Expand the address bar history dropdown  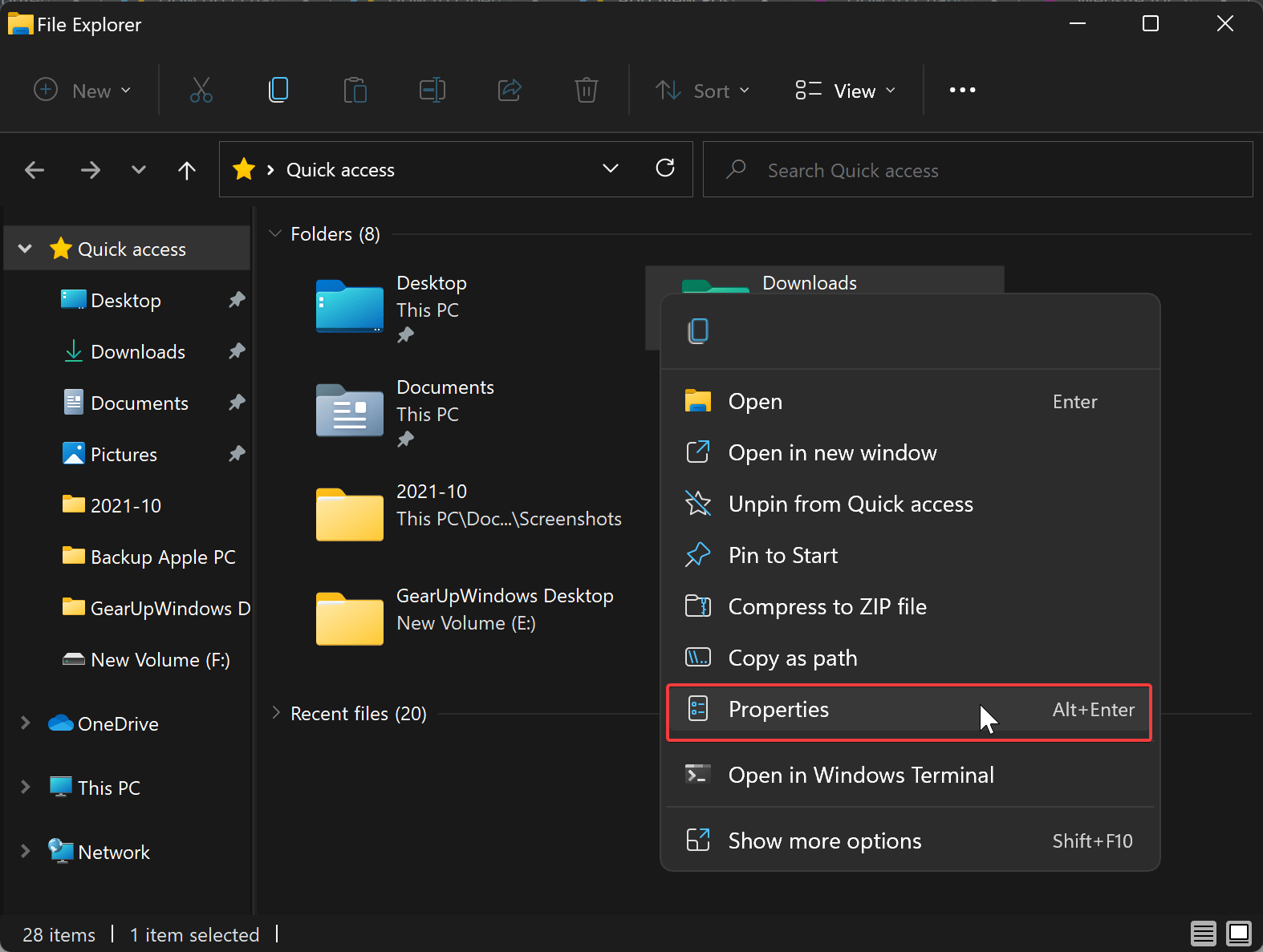point(611,168)
